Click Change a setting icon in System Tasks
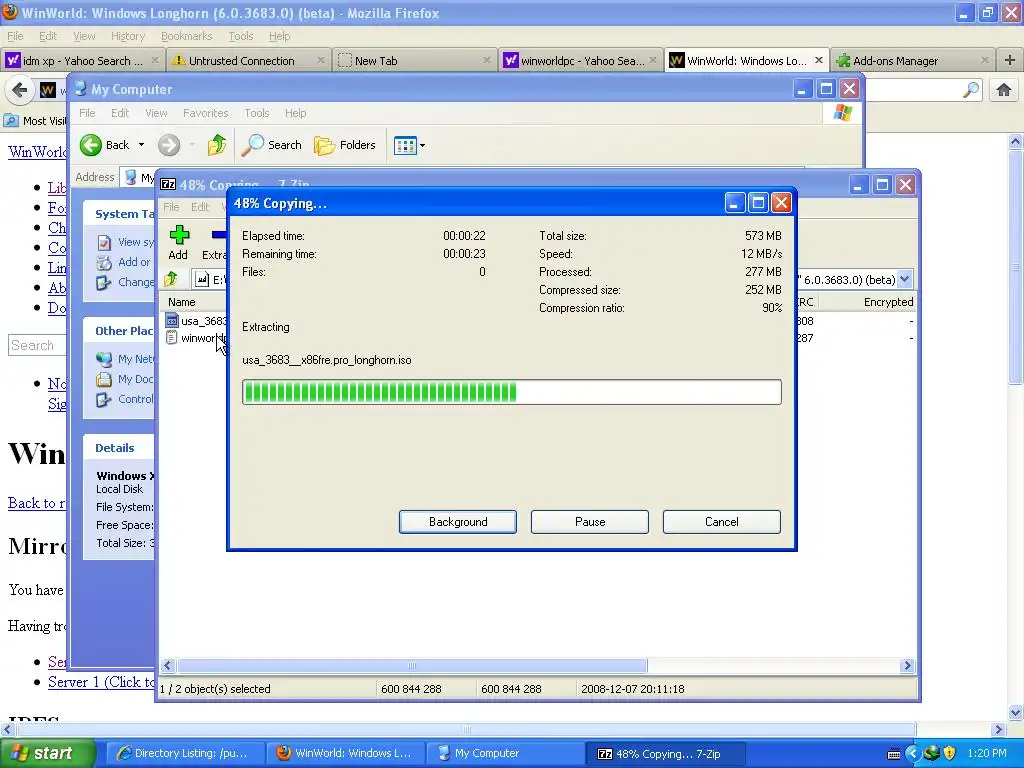Screen dimensions: 1024x768 104,283
